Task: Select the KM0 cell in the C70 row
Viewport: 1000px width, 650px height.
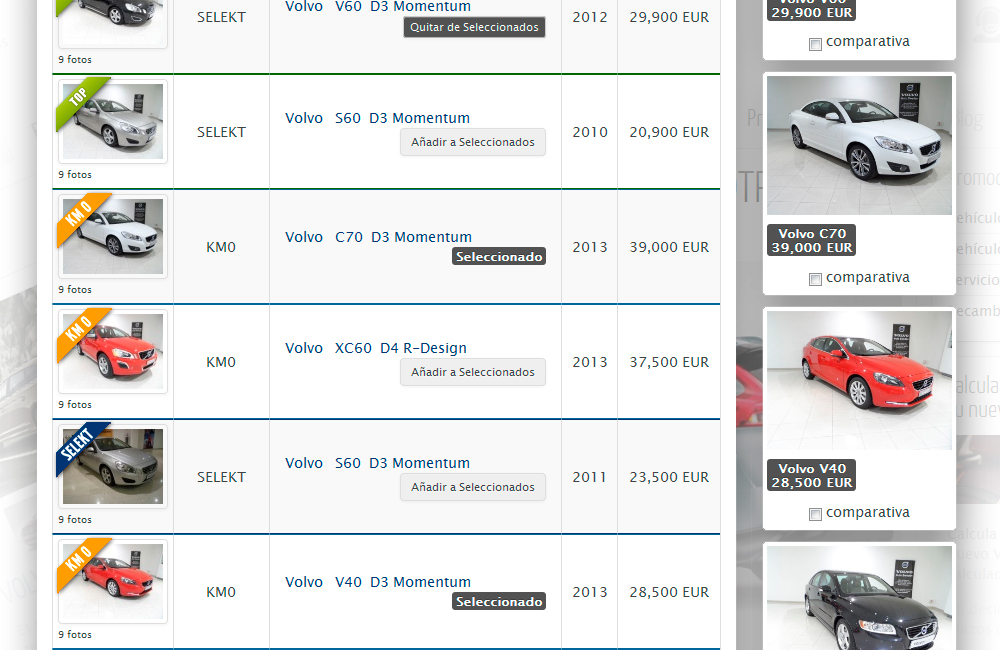Action: (x=221, y=247)
